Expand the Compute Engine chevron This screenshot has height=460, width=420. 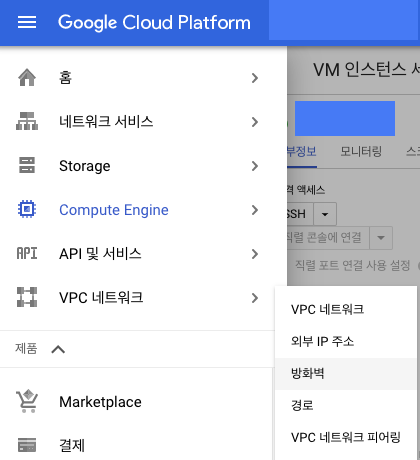255,210
